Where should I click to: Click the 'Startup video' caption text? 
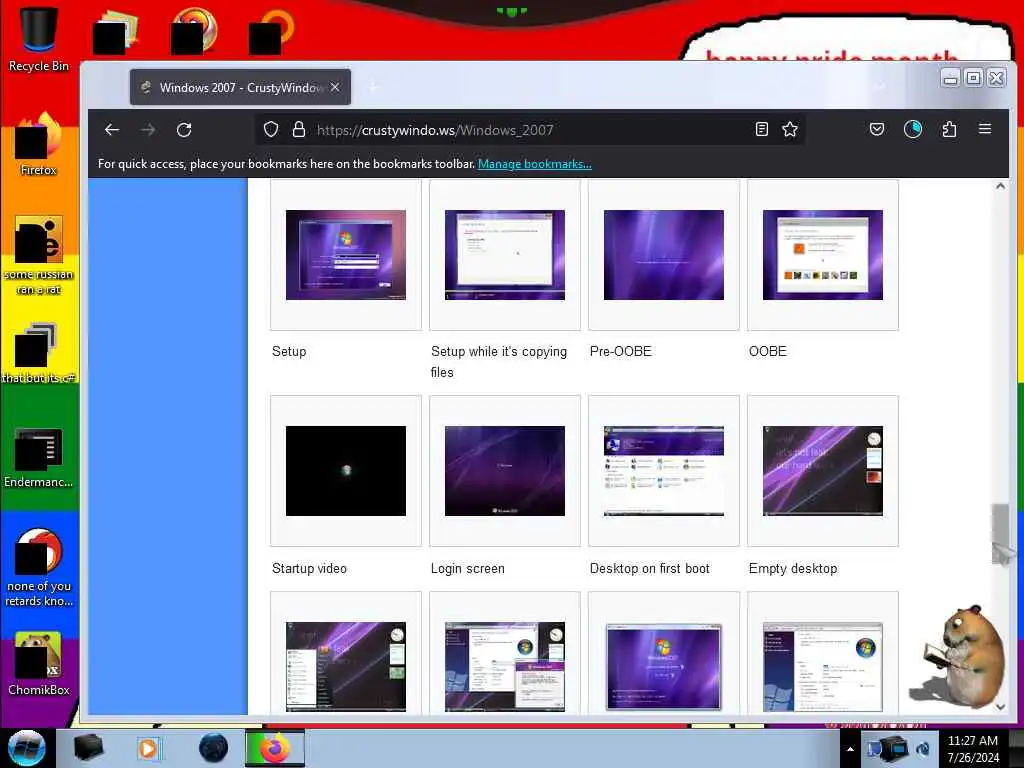coord(310,568)
